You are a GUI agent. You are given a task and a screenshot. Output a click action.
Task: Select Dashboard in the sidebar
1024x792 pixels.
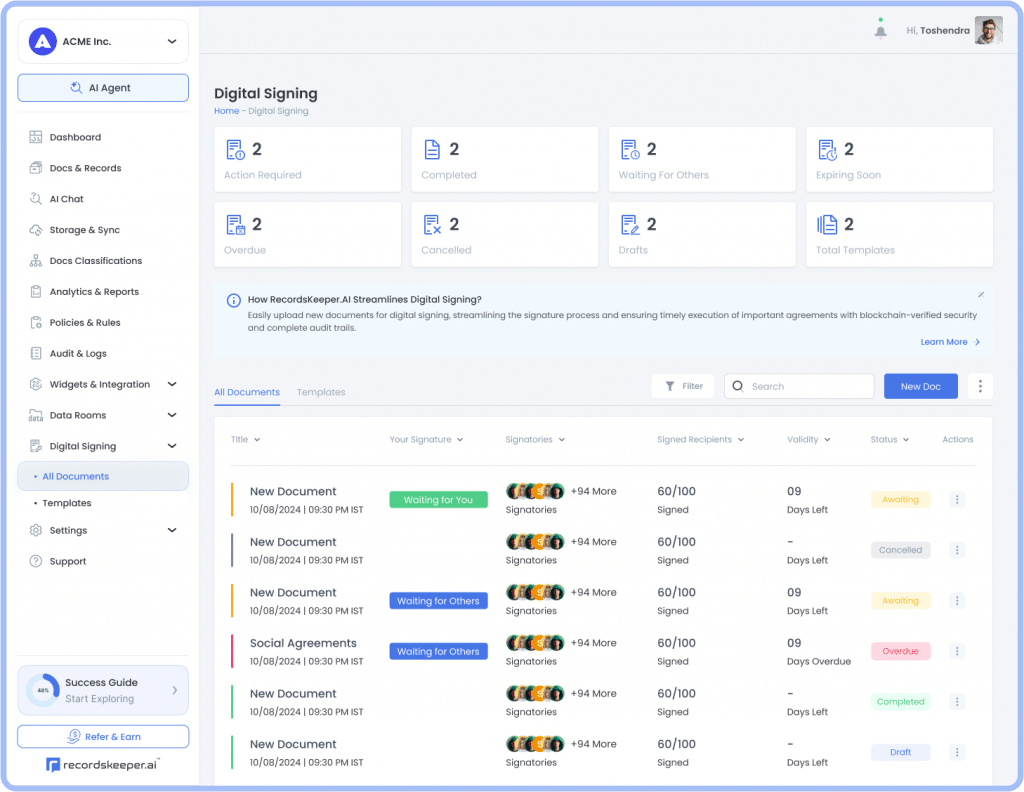[x=75, y=137]
